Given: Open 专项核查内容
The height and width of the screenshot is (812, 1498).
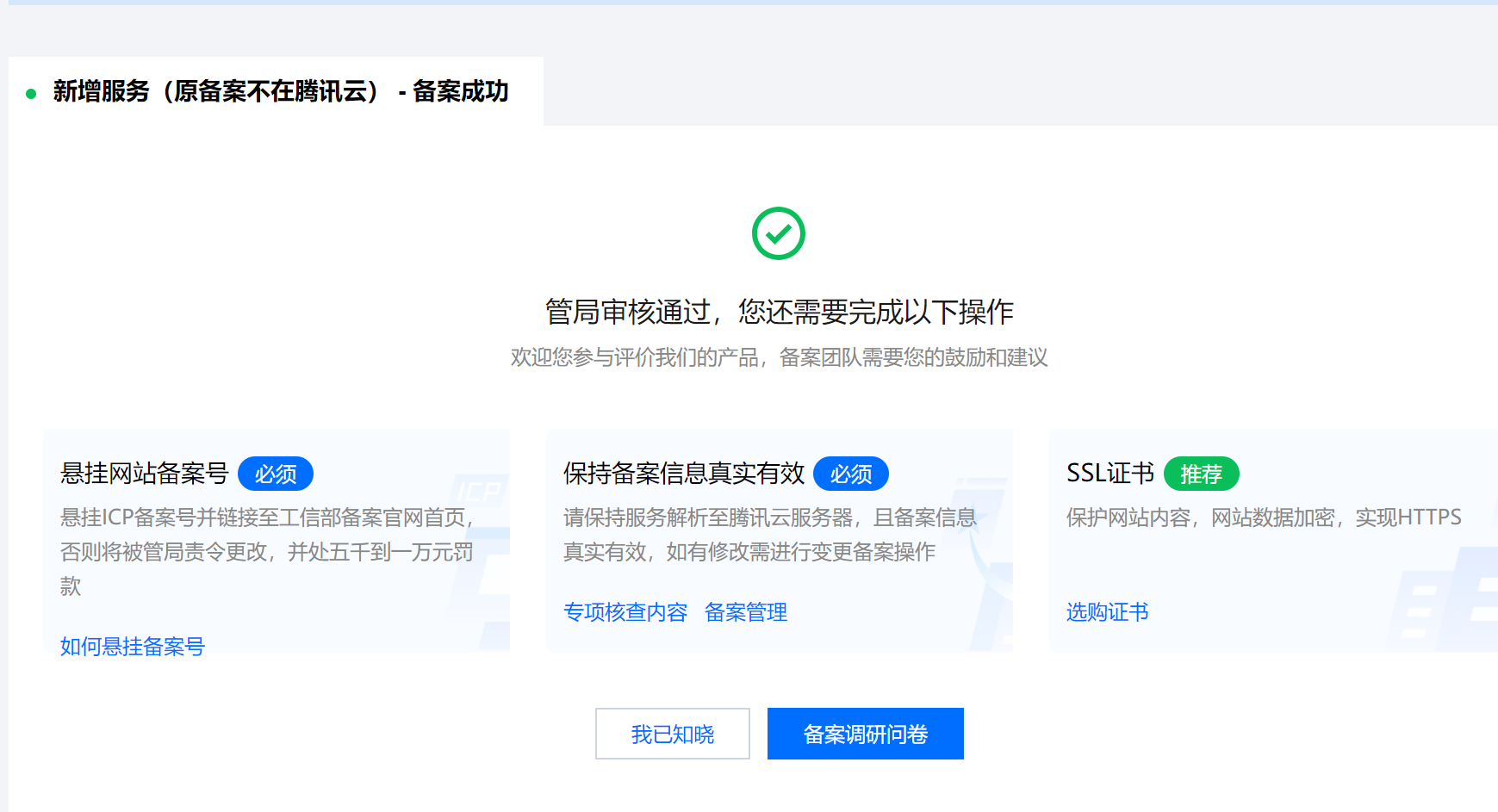Looking at the screenshot, I should pyautogui.click(x=626, y=612).
